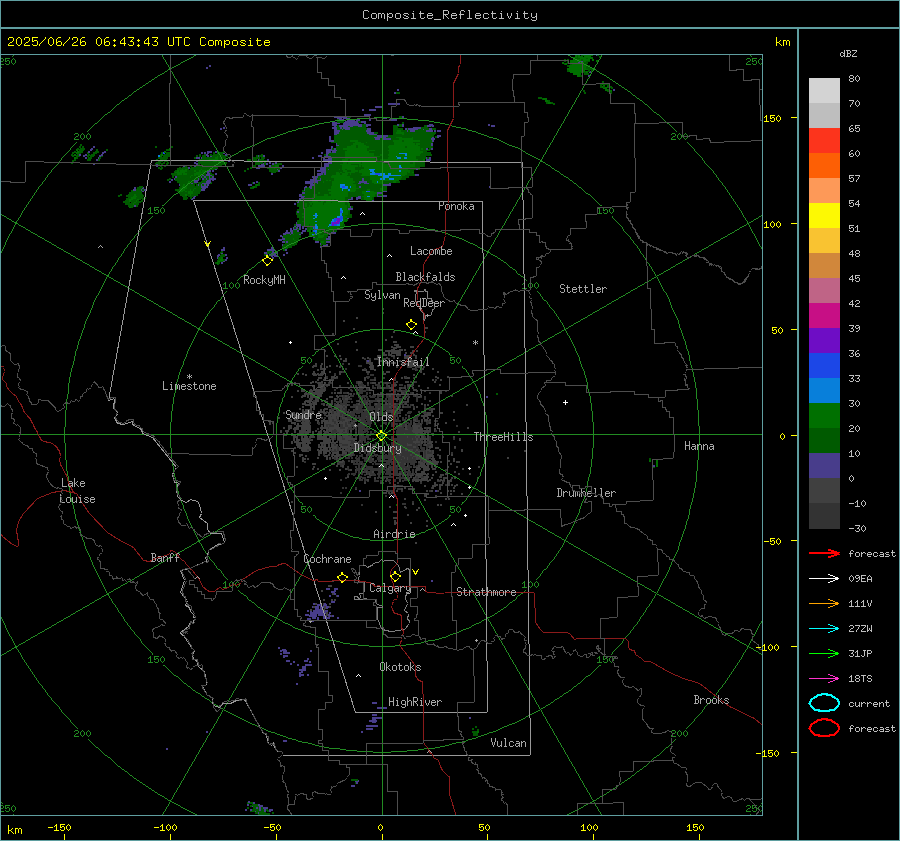Click the white plus marker west of Hanna
This screenshot has height=841, width=900.
[x=565, y=402]
